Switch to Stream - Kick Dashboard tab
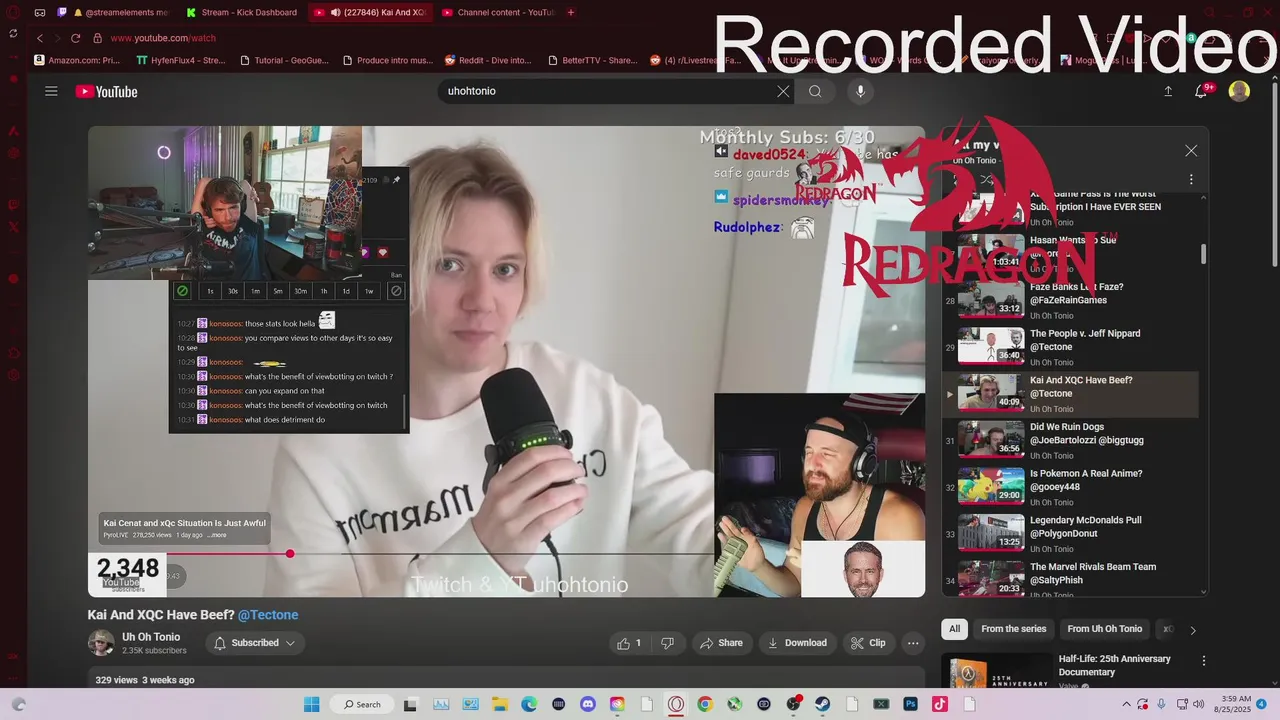The width and height of the screenshot is (1280, 720). pos(241,12)
